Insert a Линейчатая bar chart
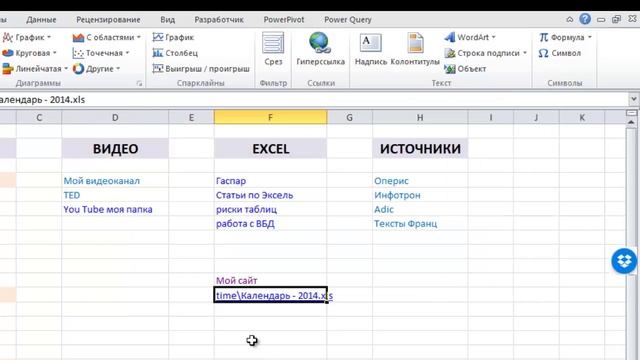 (34, 69)
